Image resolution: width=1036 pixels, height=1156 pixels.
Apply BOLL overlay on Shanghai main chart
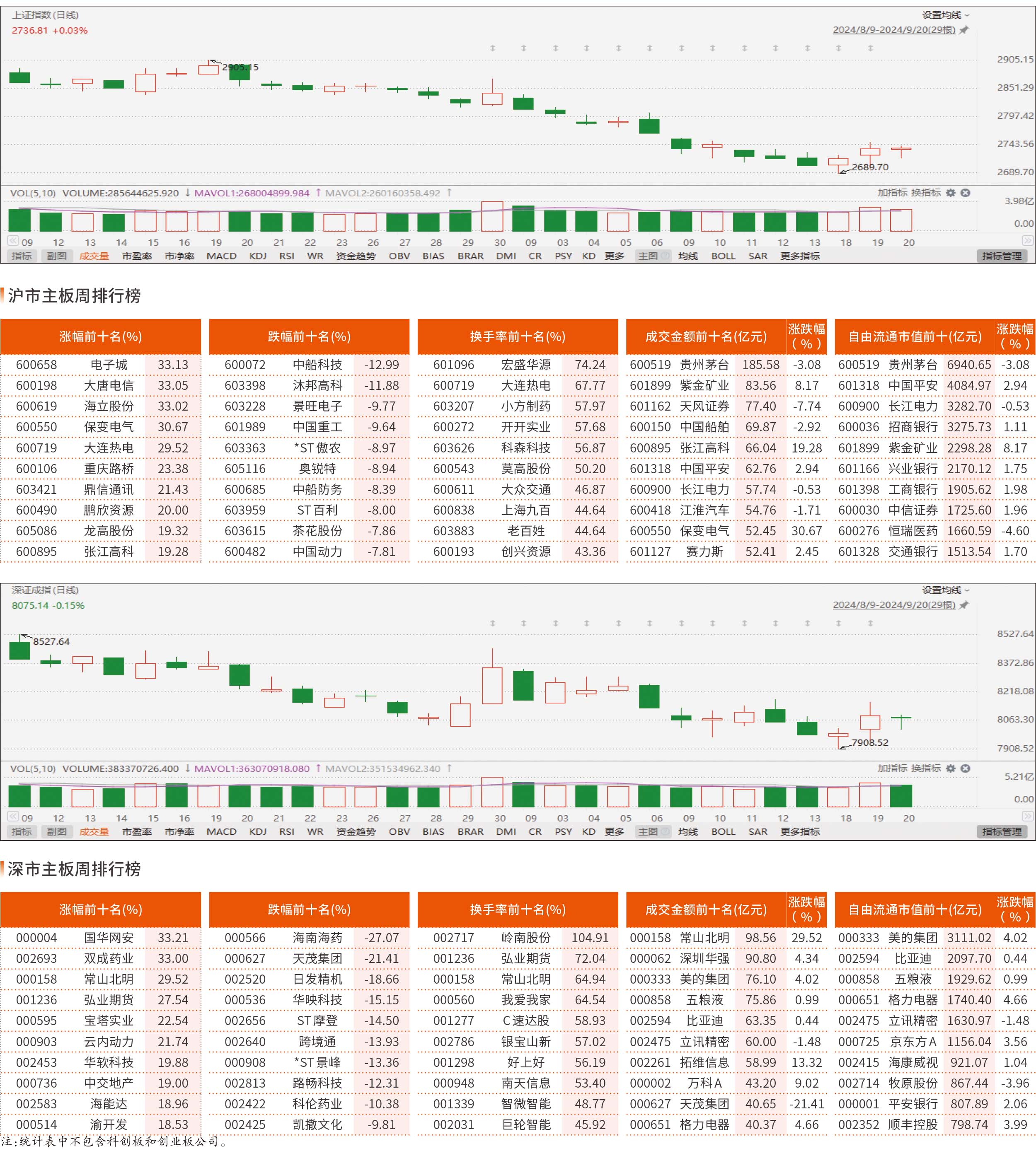coord(723,256)
